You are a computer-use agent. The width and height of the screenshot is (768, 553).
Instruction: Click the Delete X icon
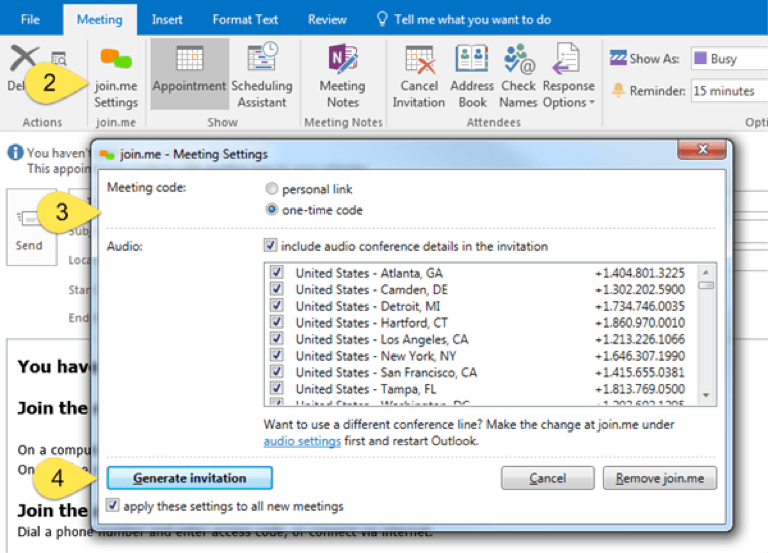click(24, 58)
